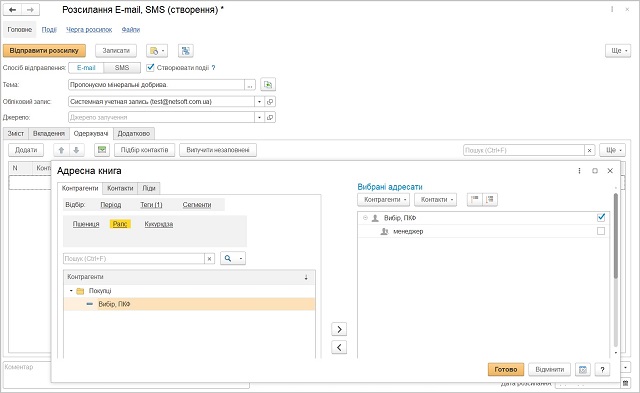The width and height of the screenshot is (640, 393).
Task: Open the address book kebab menu
Action: (579, 171)
